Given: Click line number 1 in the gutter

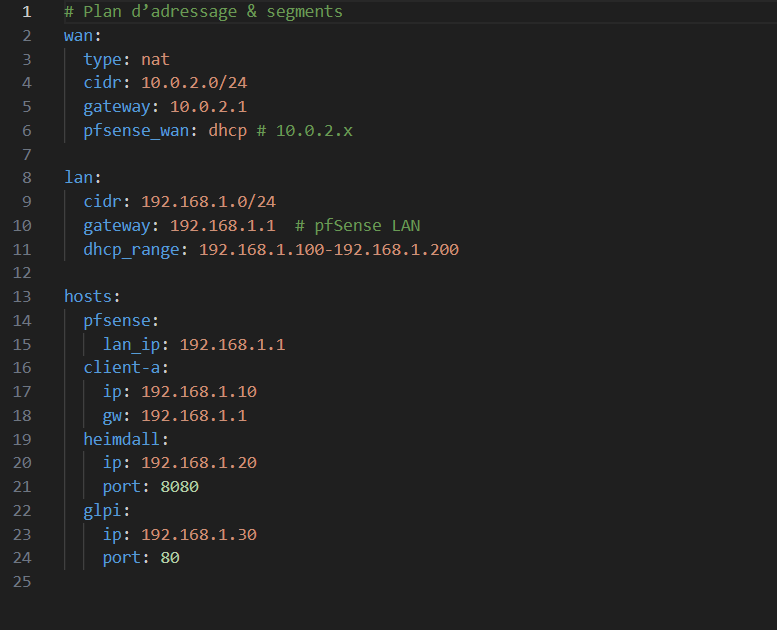Looking at the screenshot, I should pos(26,12).
